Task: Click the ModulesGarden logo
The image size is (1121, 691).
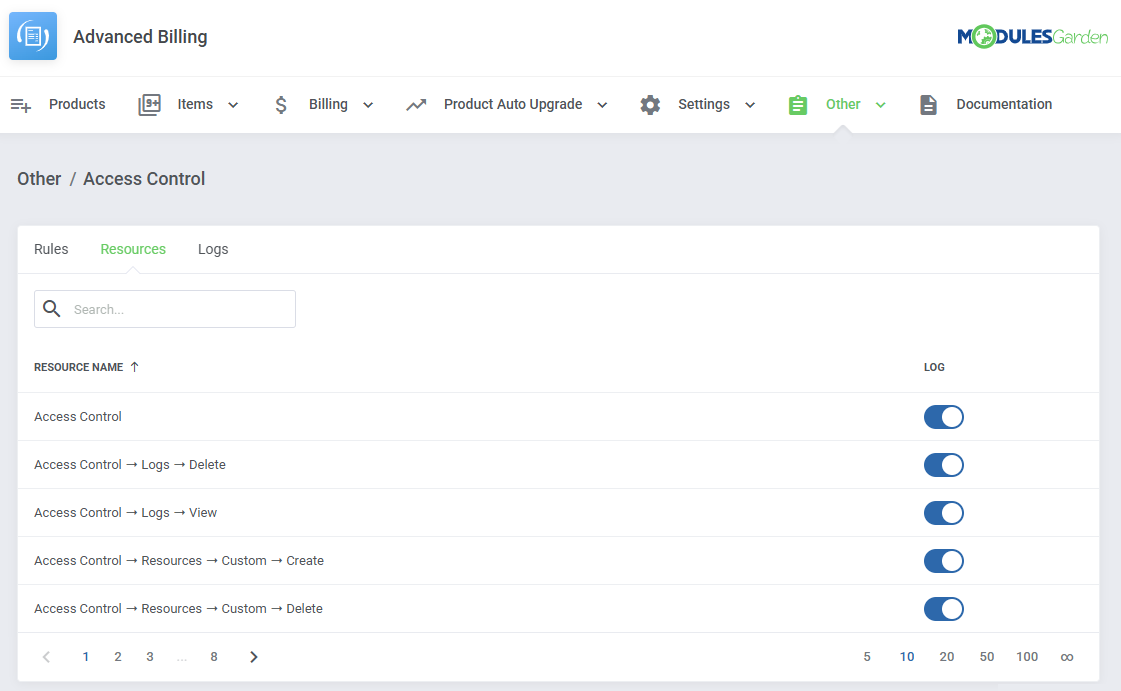Action: (x=1032, y=36)
